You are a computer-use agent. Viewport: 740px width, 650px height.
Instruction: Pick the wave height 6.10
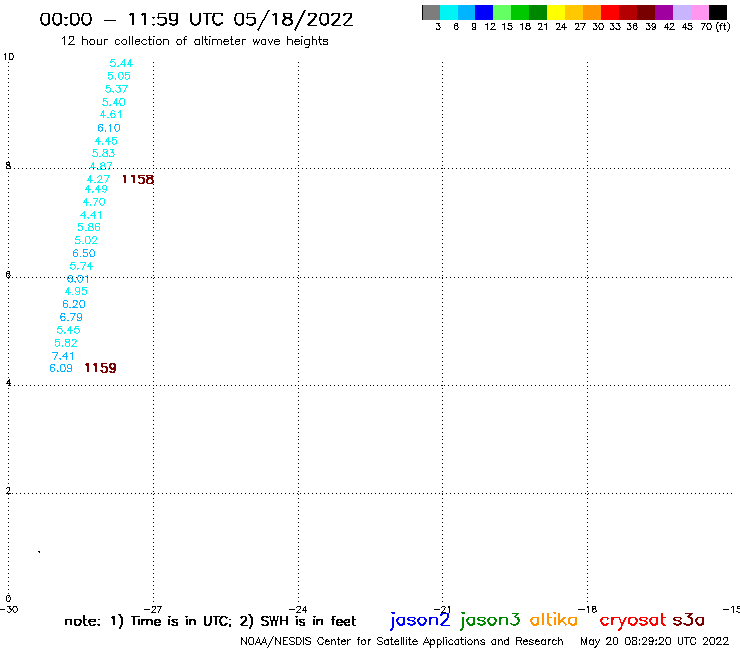coord(109,128)
